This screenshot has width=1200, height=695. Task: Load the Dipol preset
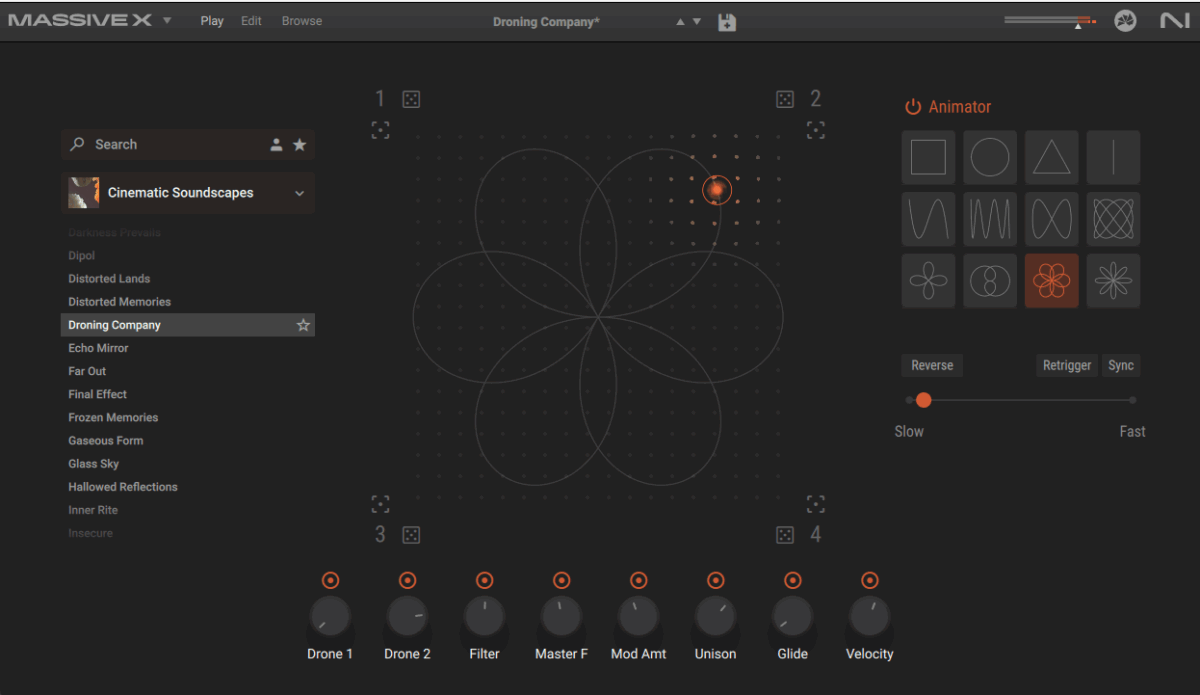pyautogui.click(x=82, y=256)
